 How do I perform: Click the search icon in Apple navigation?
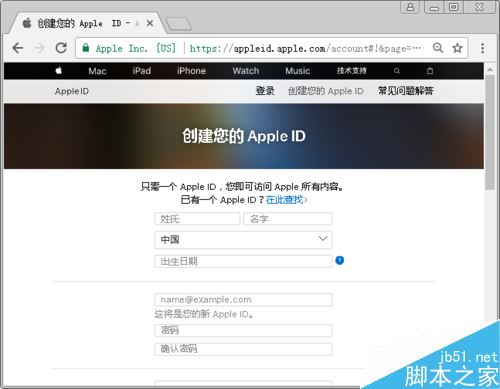397,71
